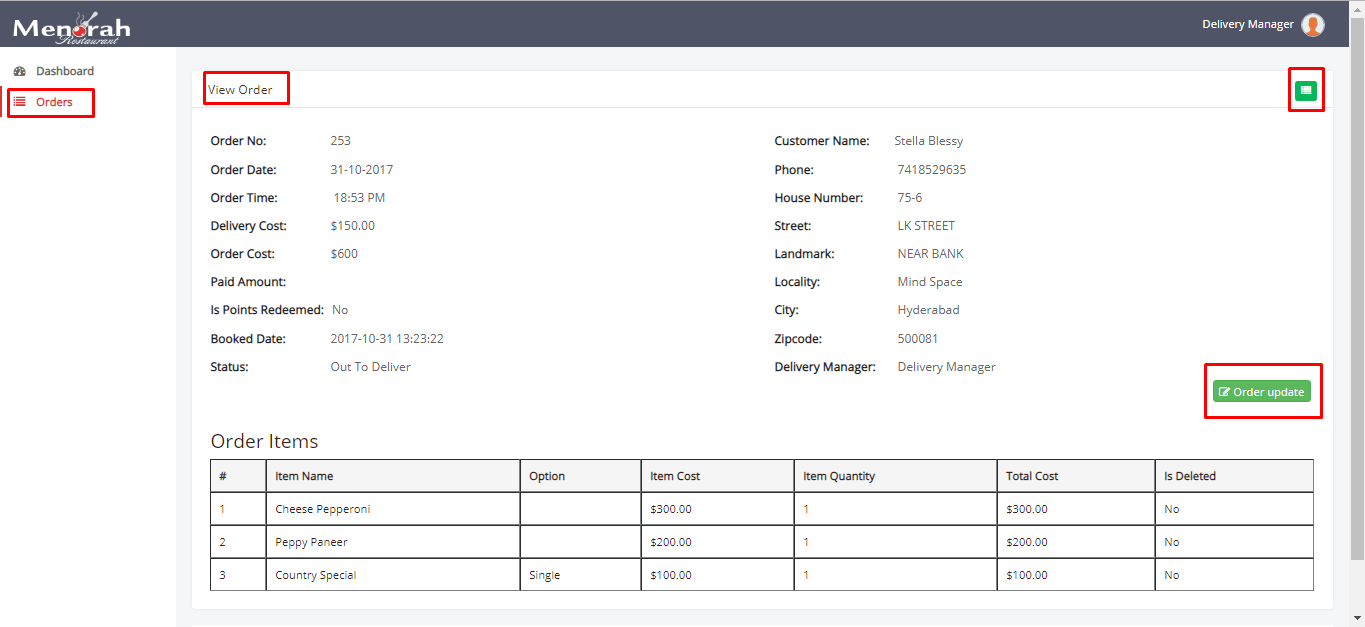The image size is (1365, 627).
Task: Click the Dashboard gauge icon in sidebar
Action: coord(20,71)
